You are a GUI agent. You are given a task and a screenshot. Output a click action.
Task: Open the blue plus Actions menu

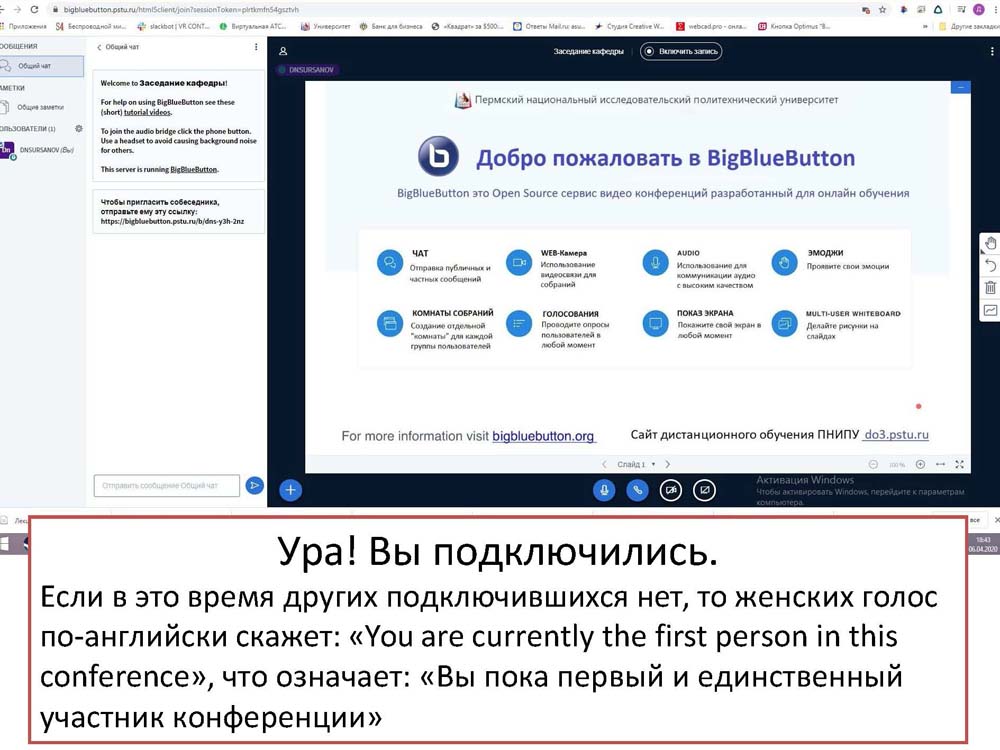(290, 490)
